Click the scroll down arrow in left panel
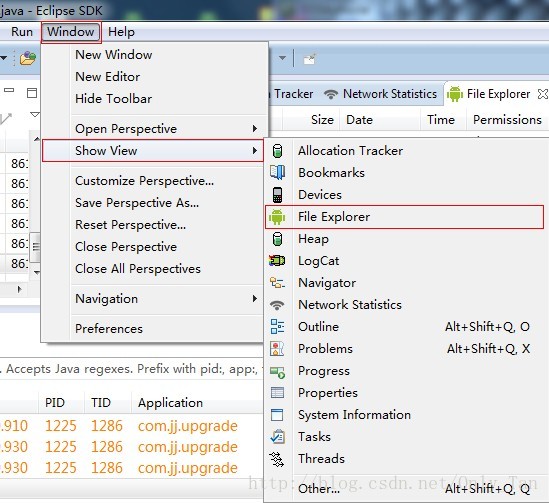Viewport: 549px width, 503px height. pos(36,272)
